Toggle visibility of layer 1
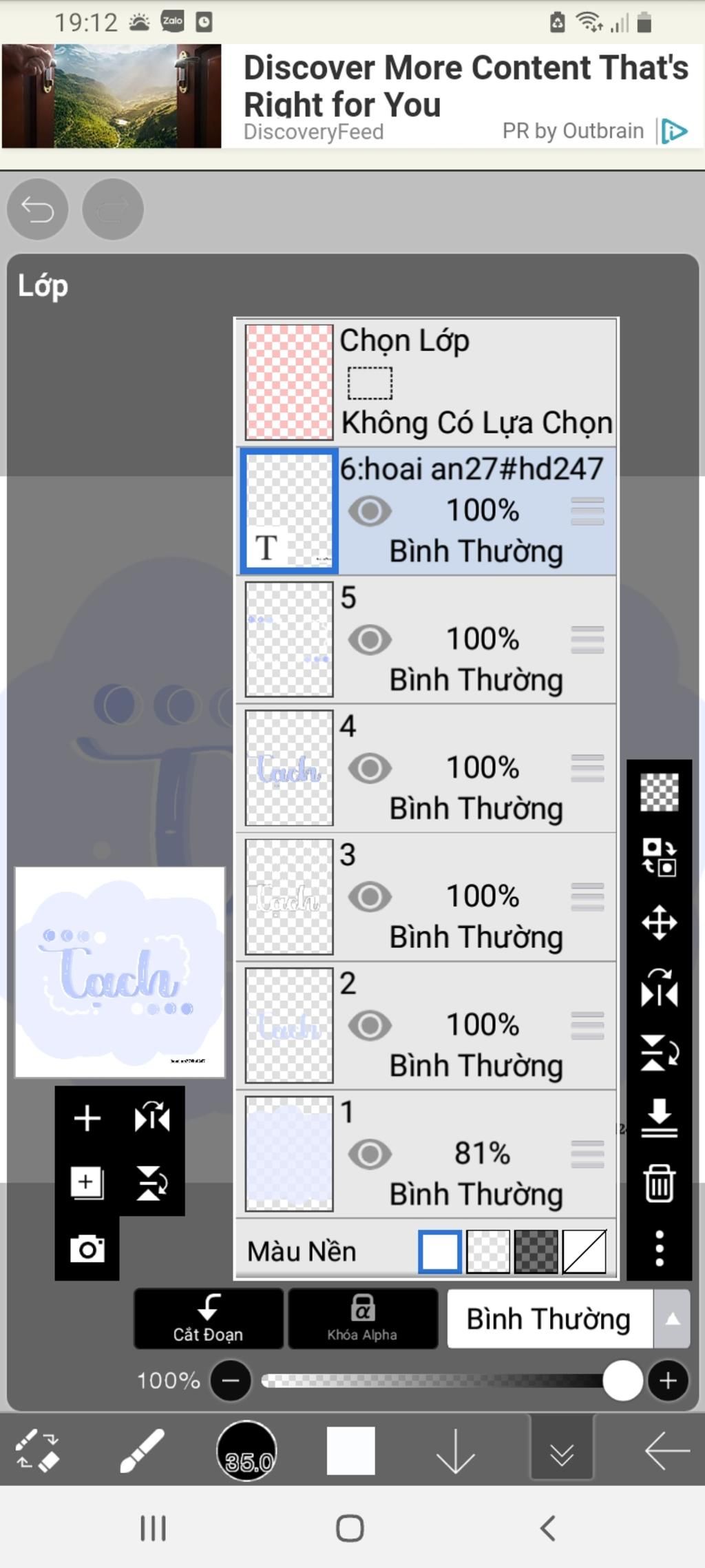Image resolution: width=705 pixels, height=1568 pixels. (370, 1154)
